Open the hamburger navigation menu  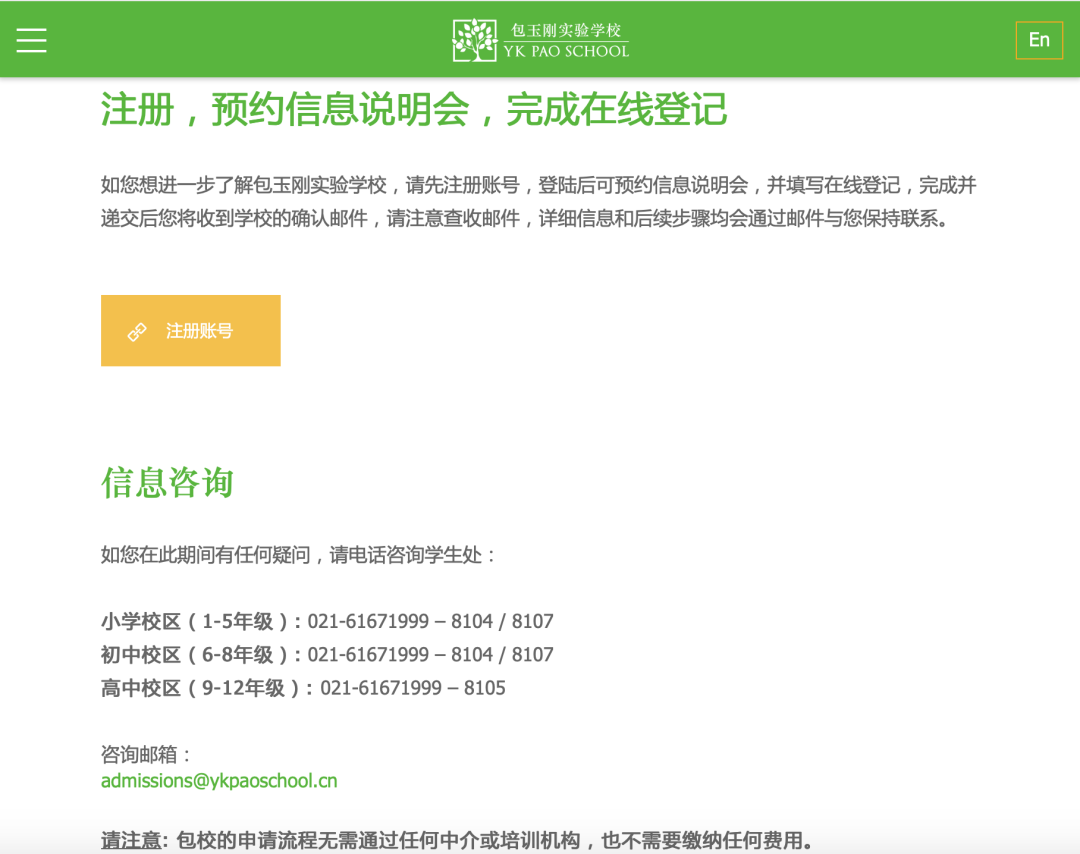pyautogui.click(x=31, y=40)
